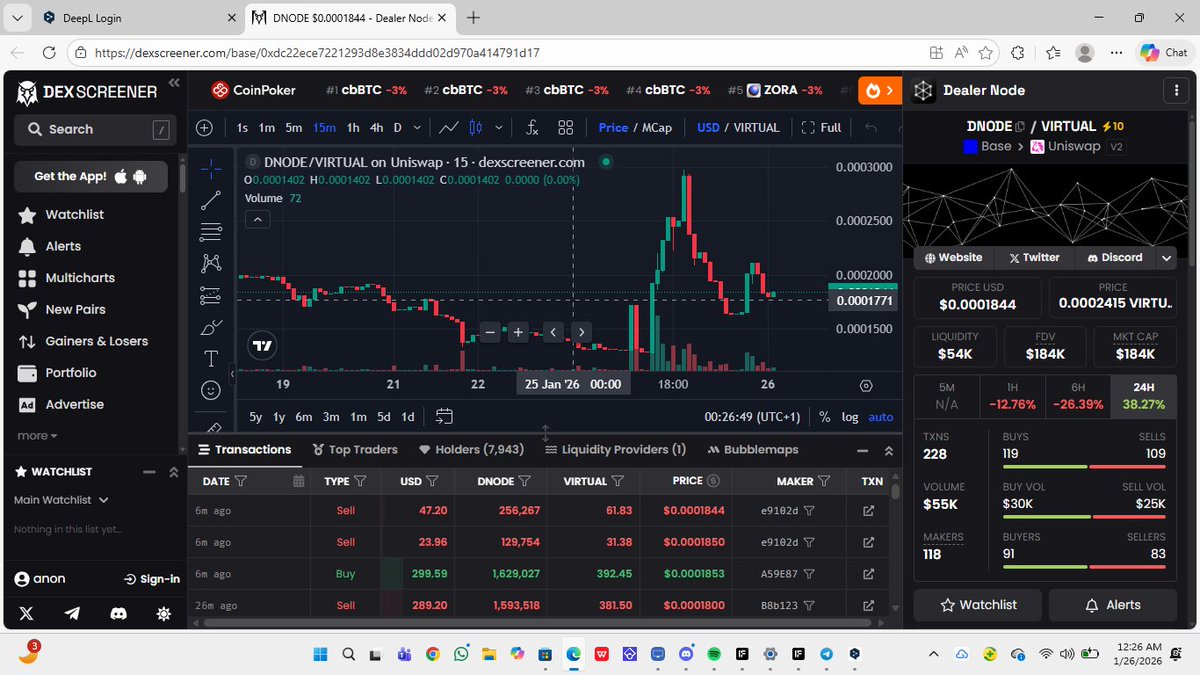The image size is (1200, 675).
Task: Toggle the light/dark theme sun icon
Action: (x=164, y=612)
